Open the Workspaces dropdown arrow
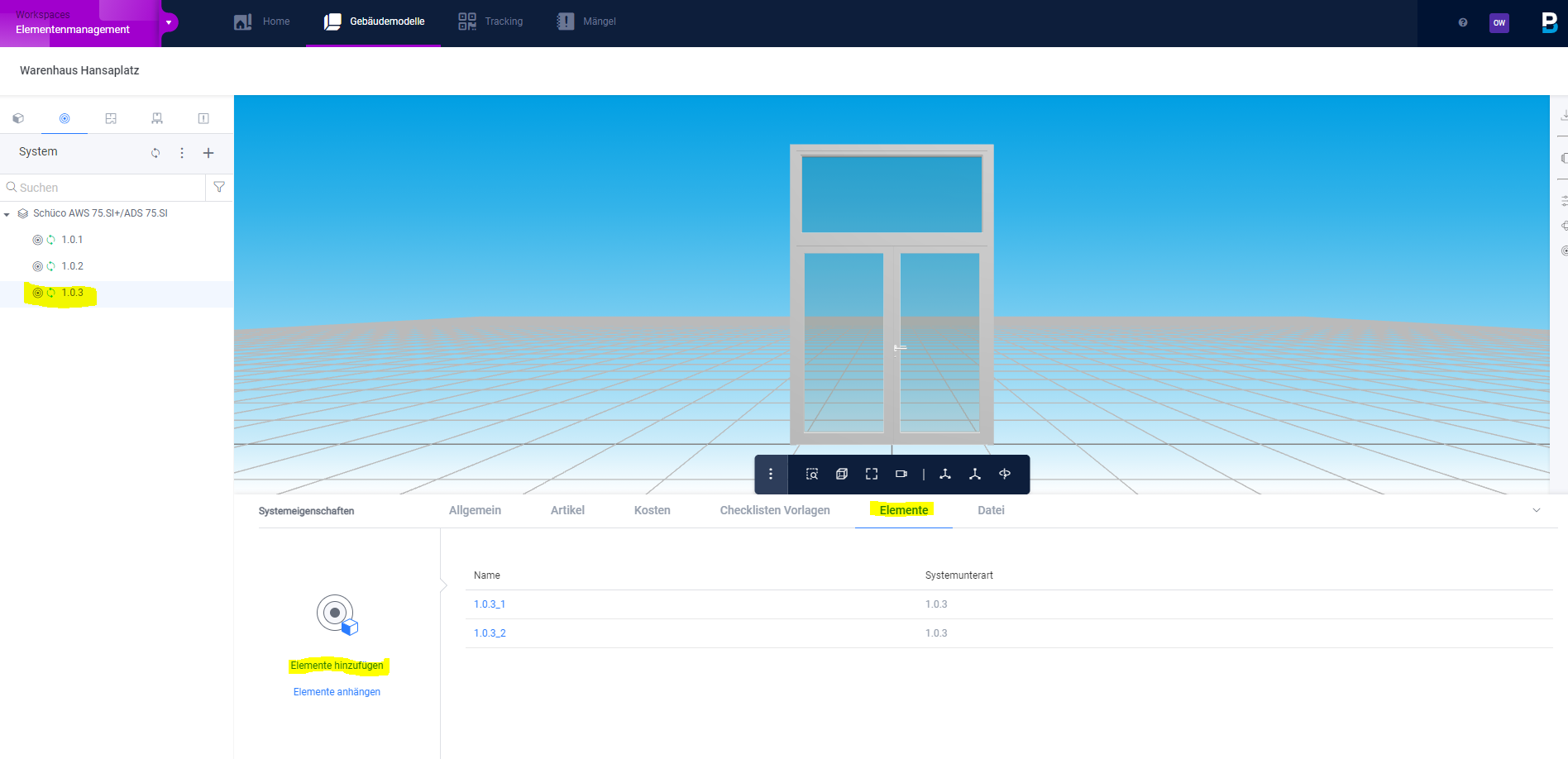This screenshot has width=1568, height=759. pyautogui.click(x=169, y=22)
